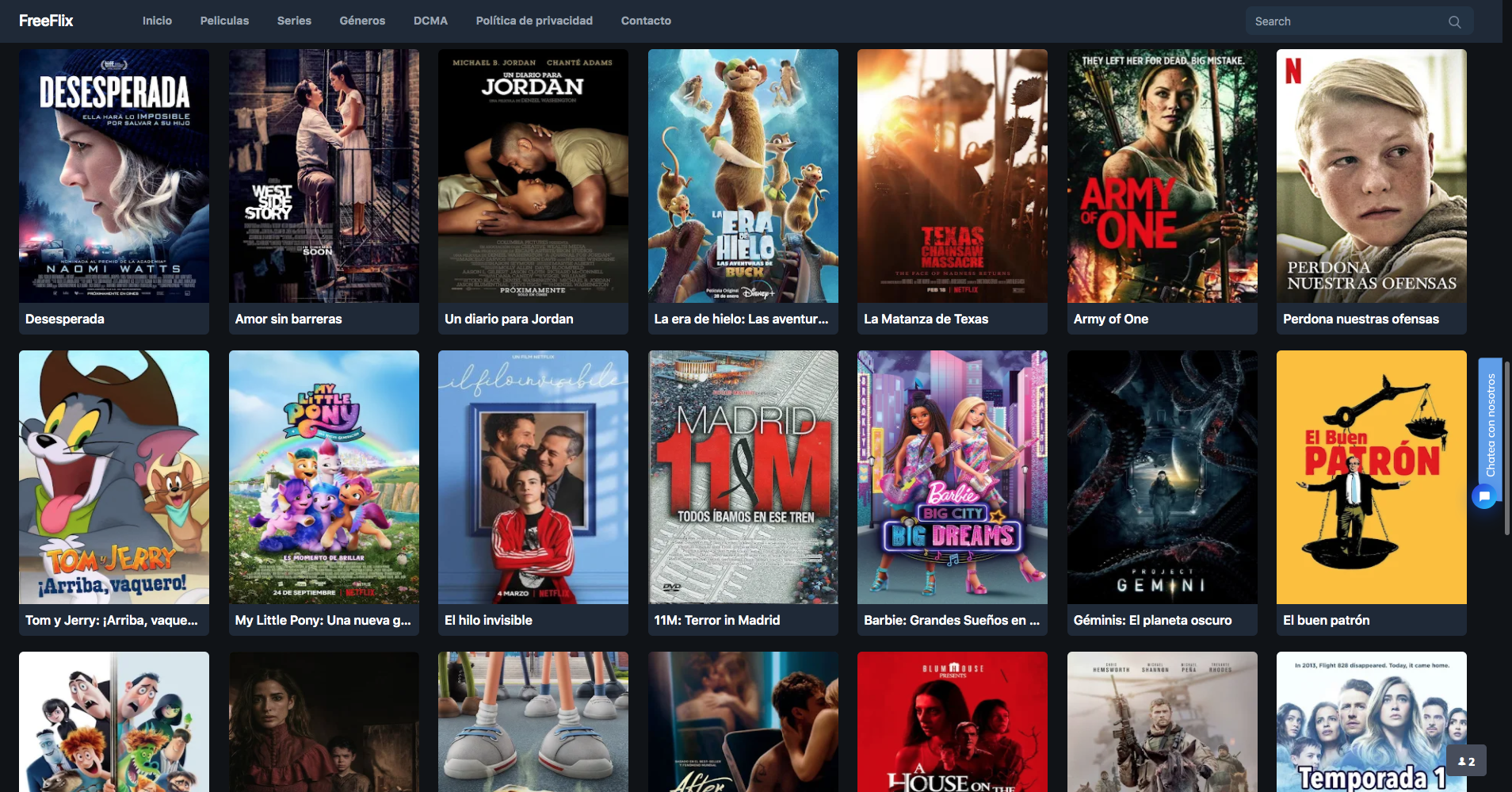Screen dimensions: 1512x792
Task: Click the Army of One title
Action: click(x=1111, y=319)
